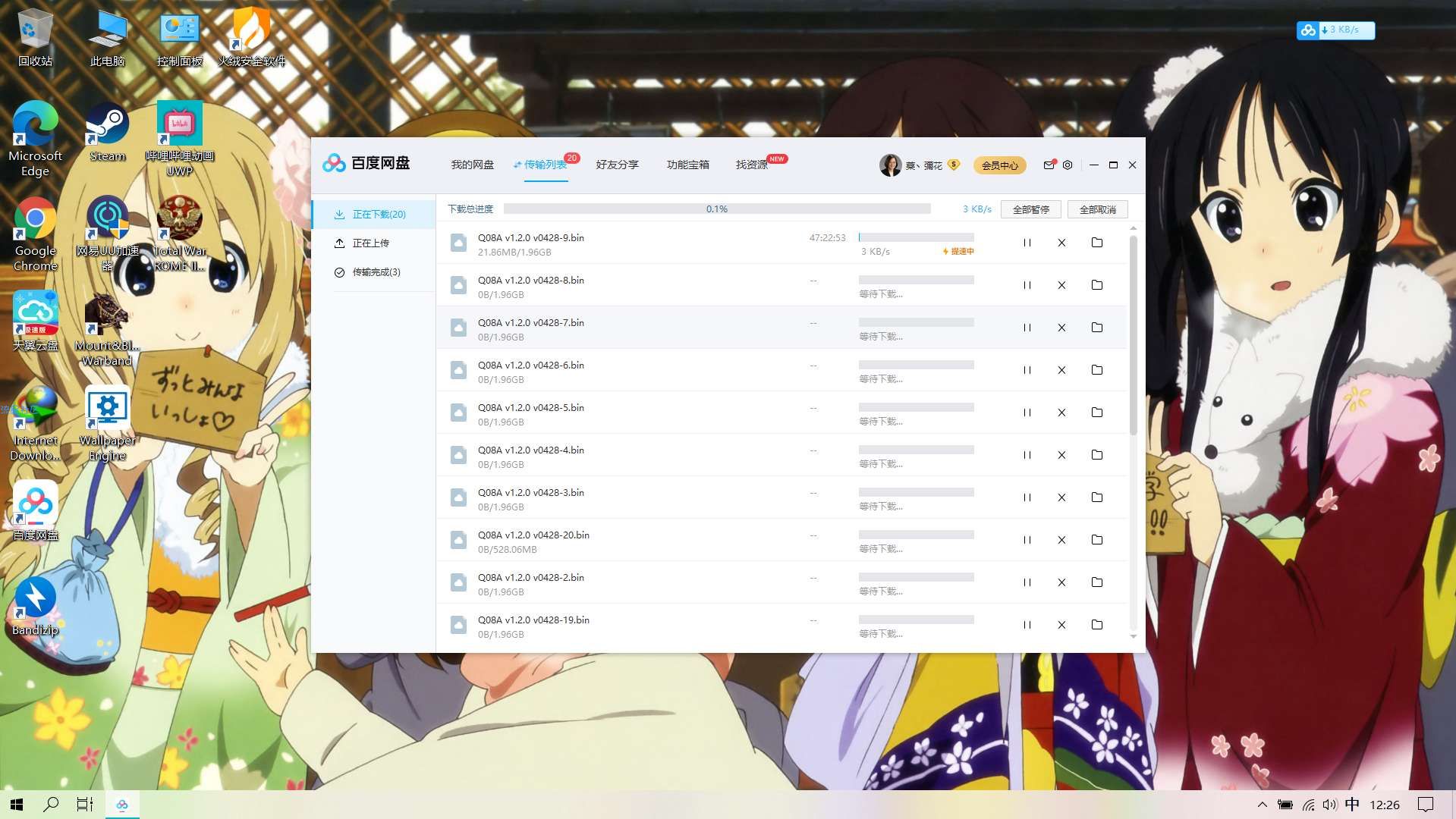The height and width of the screenshot is (819, 1456).
Task: Open the 功能宝箱 tab
Action: 687,165
